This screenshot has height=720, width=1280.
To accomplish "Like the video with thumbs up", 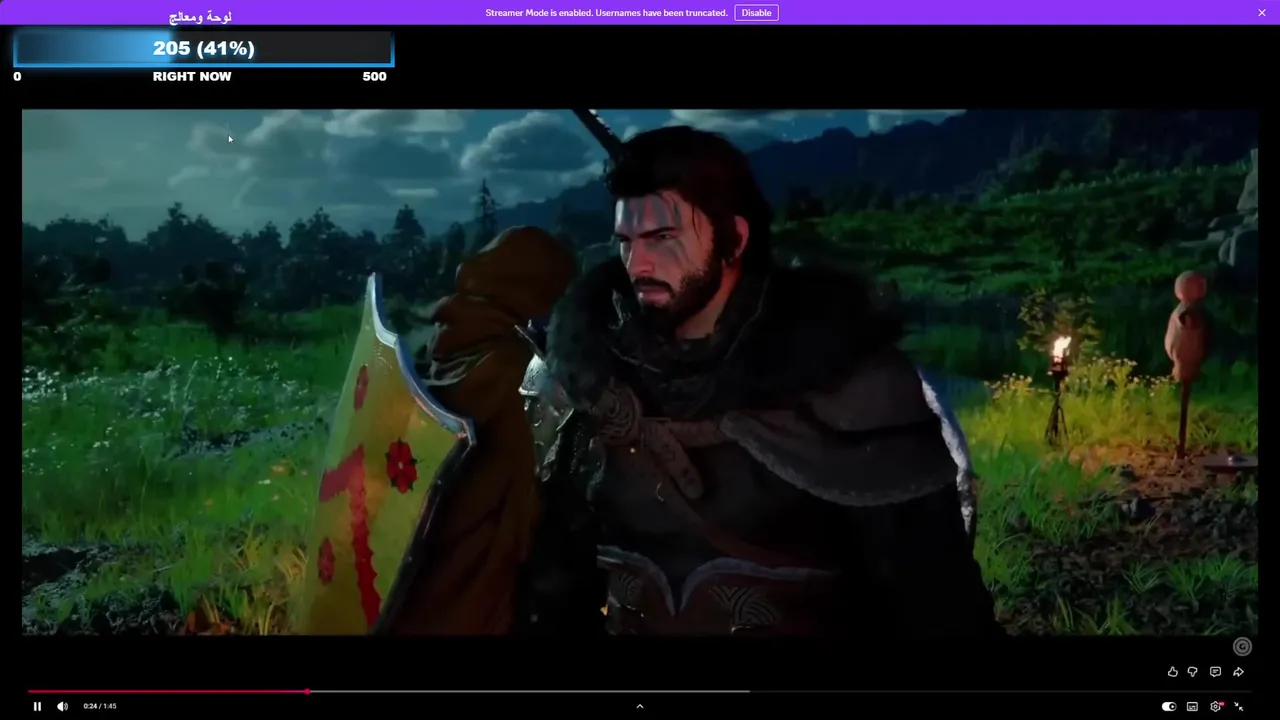I will click(1173, 672).
